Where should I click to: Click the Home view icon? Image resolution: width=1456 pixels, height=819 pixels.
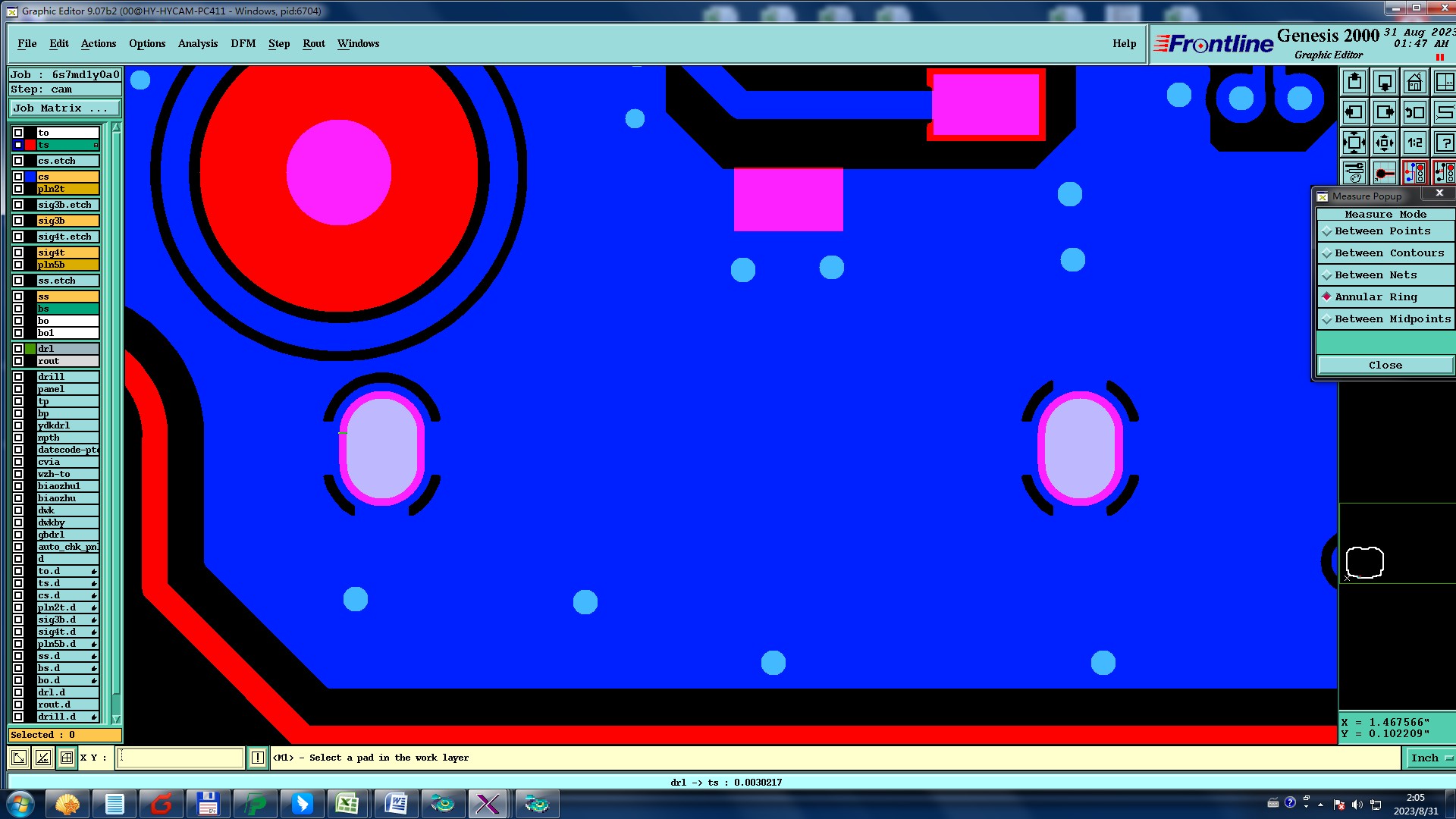click(x=1414, y=82)
